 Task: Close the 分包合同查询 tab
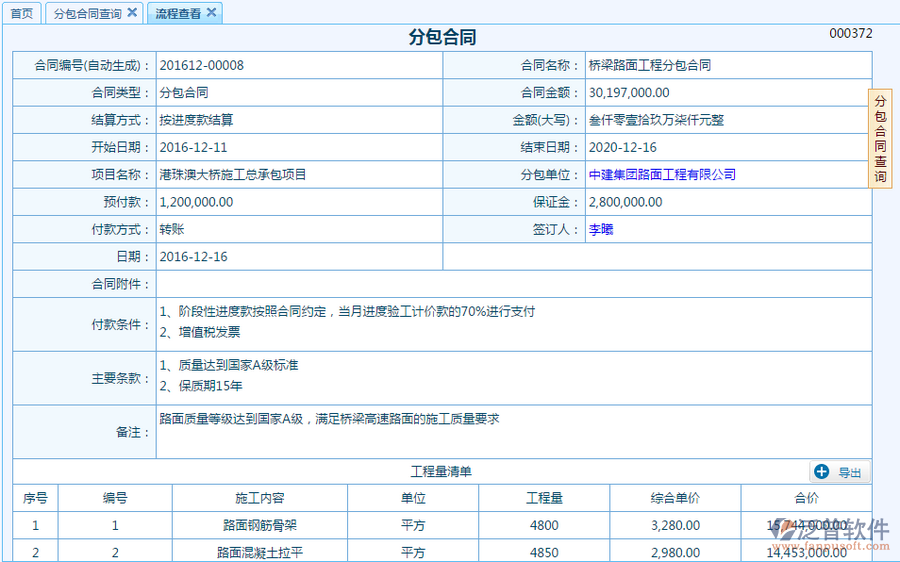(x=132, y=13)
